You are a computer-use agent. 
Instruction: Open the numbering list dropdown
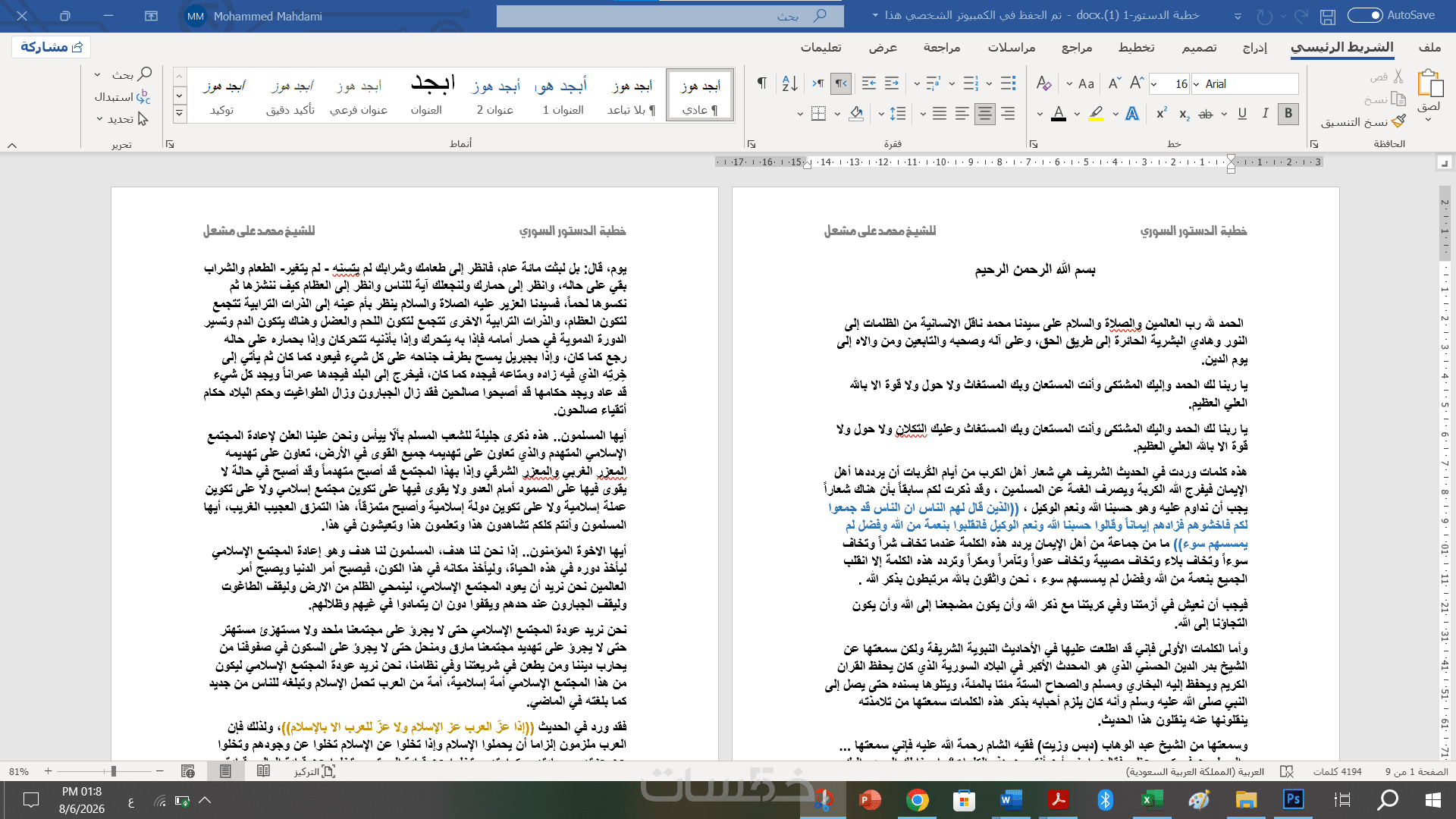[x=952, y=84]
